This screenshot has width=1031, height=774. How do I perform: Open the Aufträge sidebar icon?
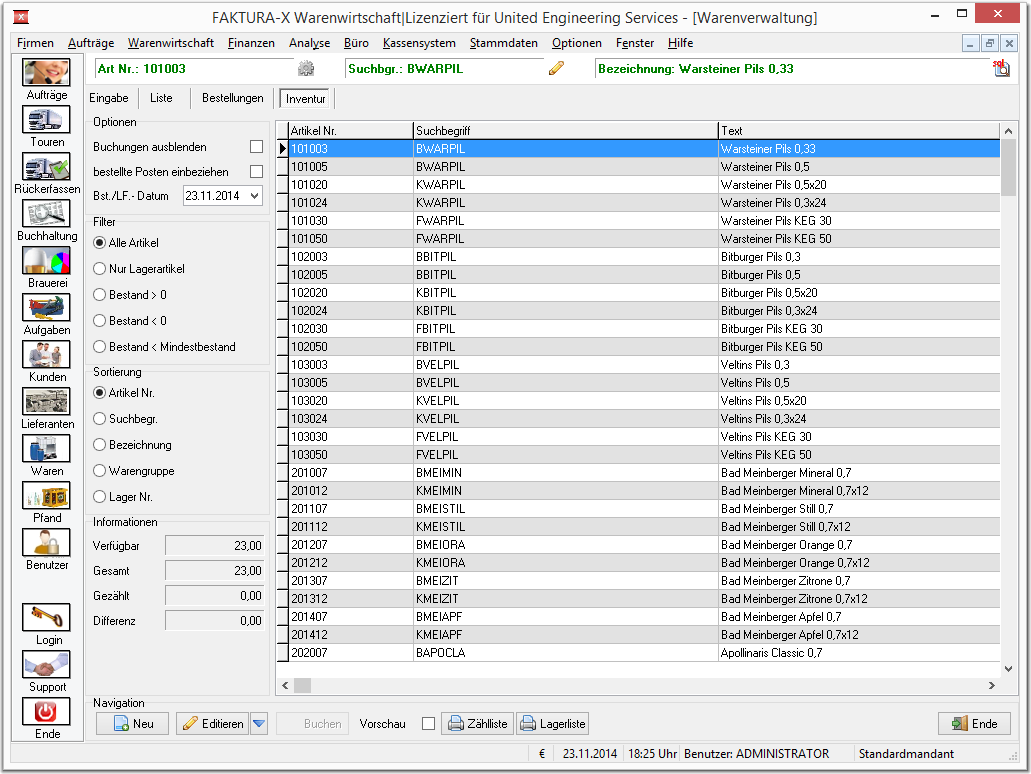tap(46, 72)
